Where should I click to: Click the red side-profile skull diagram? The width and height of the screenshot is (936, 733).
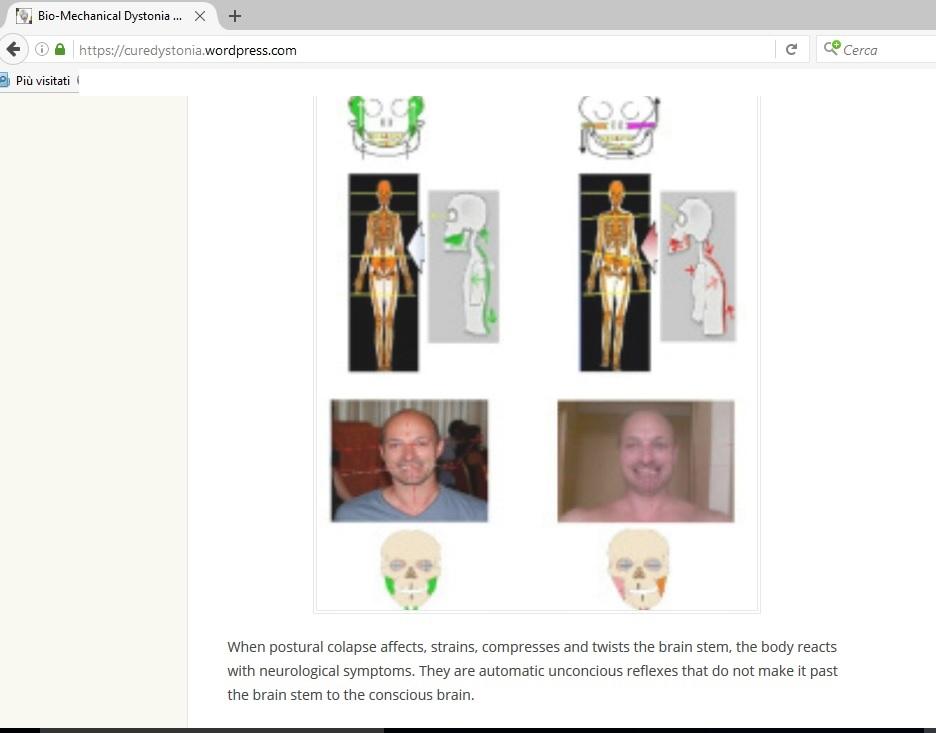pyautogui.click(x=697, y=267)
